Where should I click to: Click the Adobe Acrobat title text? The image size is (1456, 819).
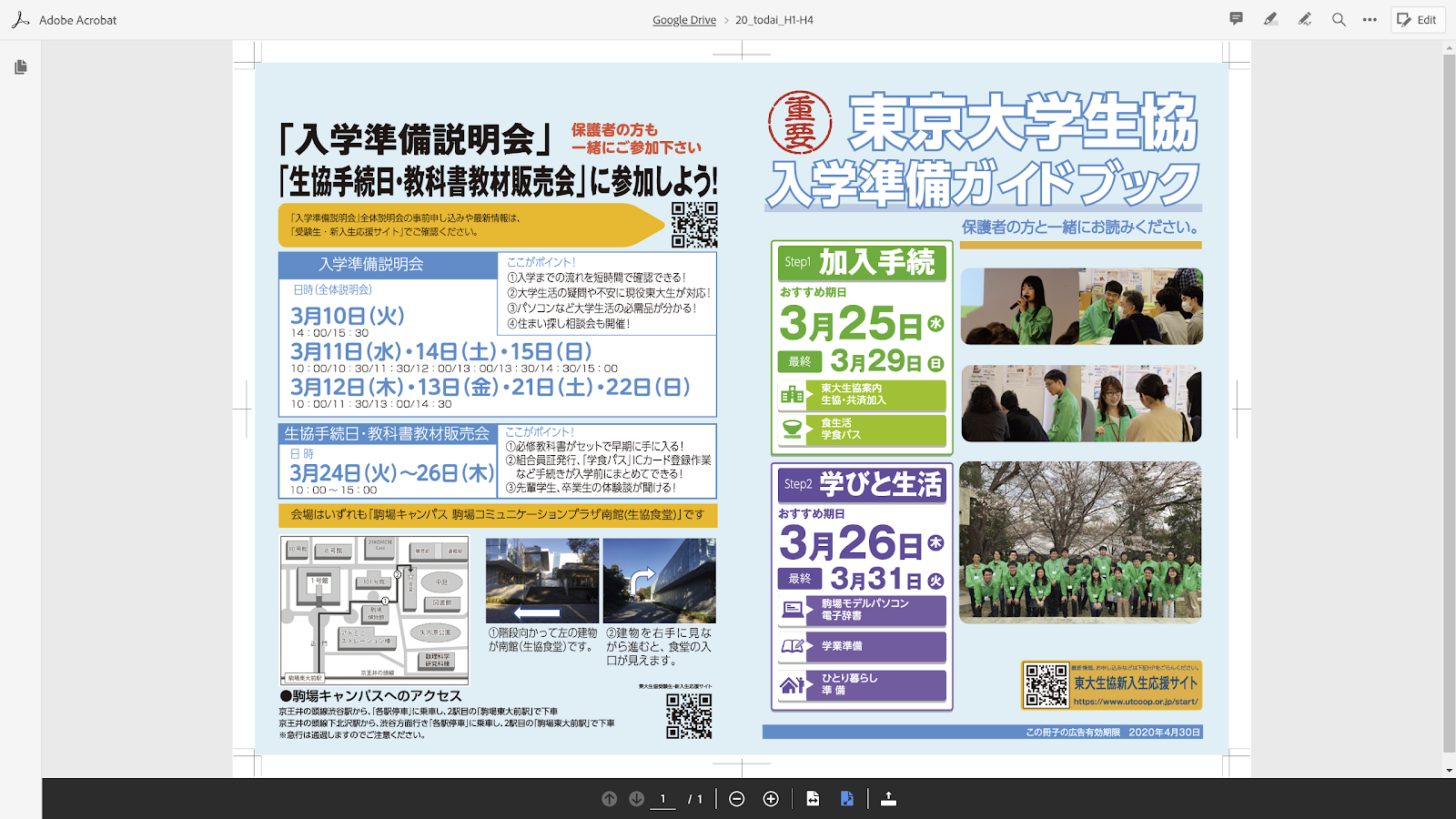78,20
